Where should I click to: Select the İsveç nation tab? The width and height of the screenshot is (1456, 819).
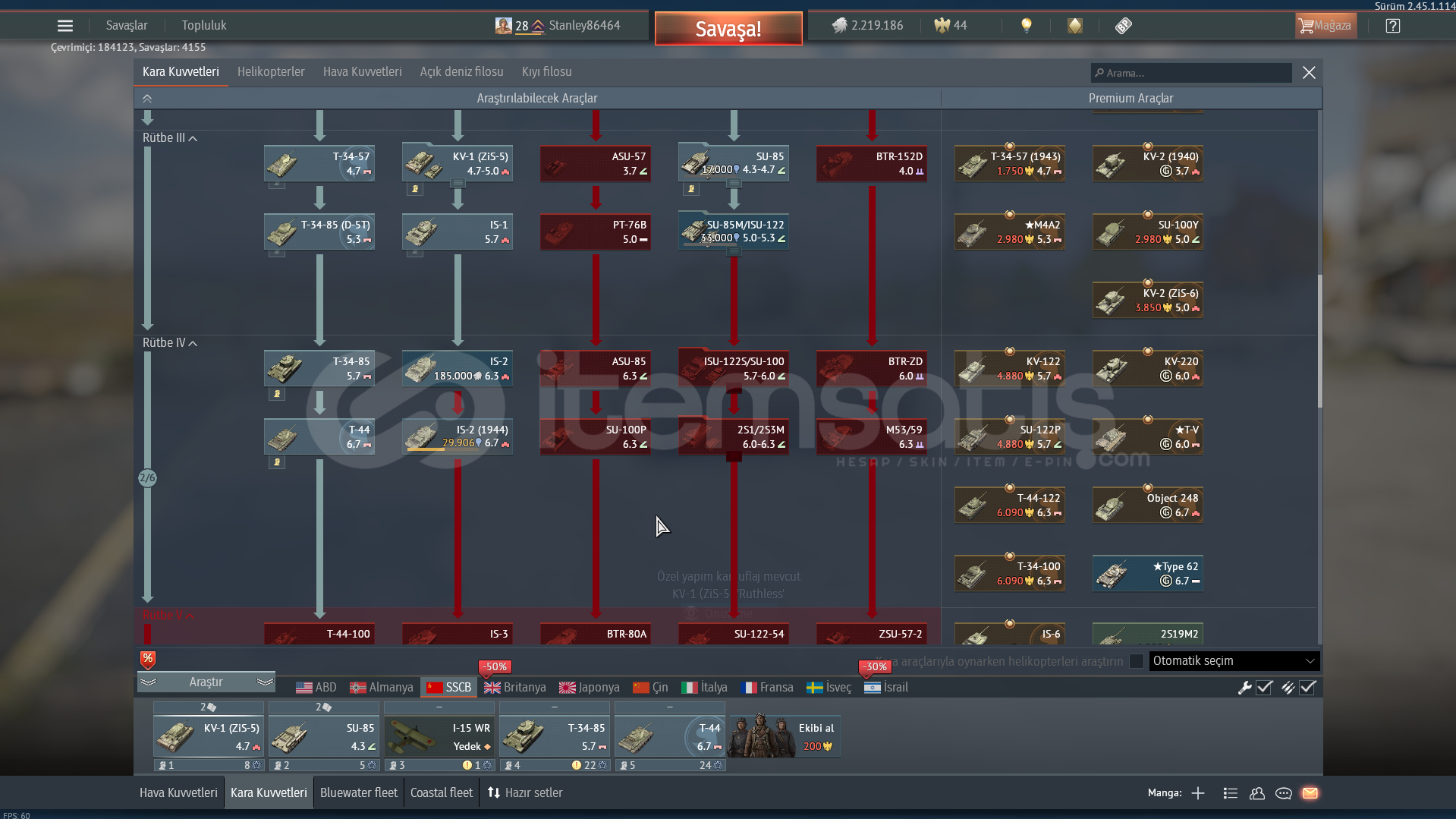pos(829,688)
